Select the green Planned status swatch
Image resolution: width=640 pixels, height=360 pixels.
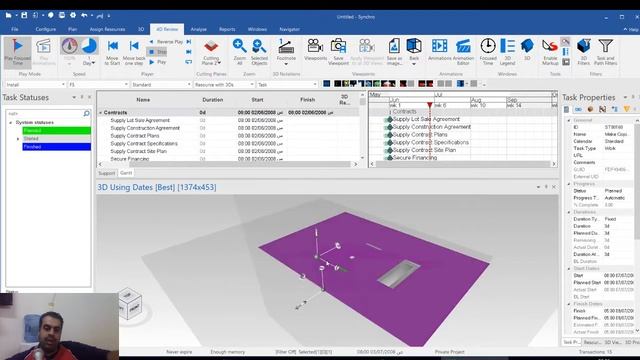(57, 131)
